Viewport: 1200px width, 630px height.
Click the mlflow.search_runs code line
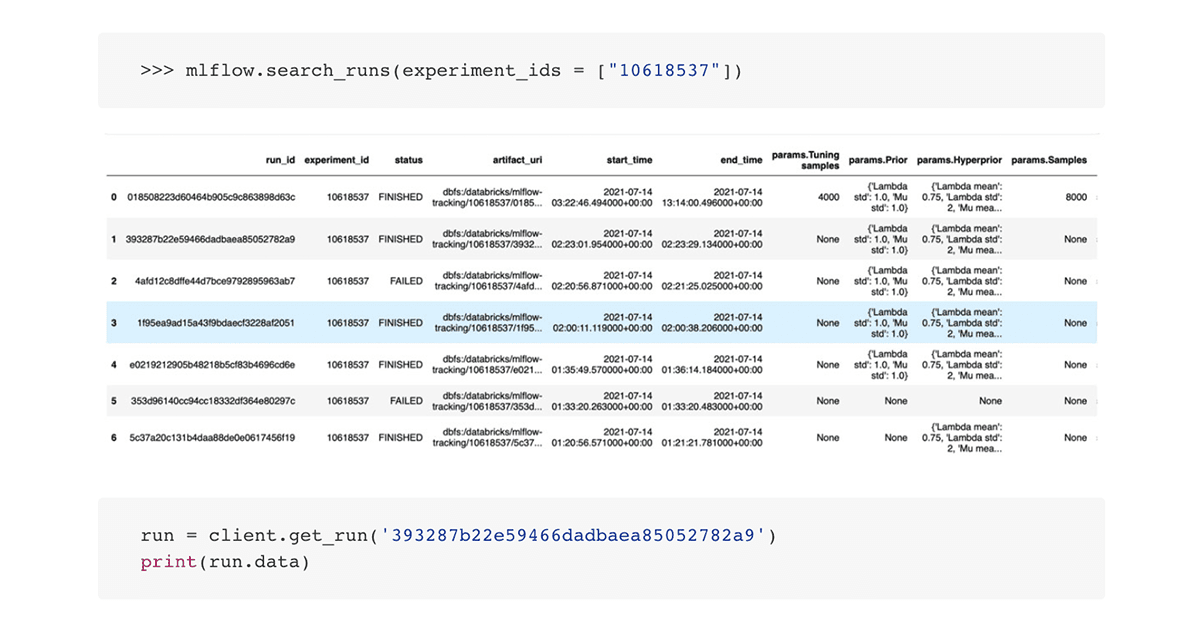[x=441, y=71]
